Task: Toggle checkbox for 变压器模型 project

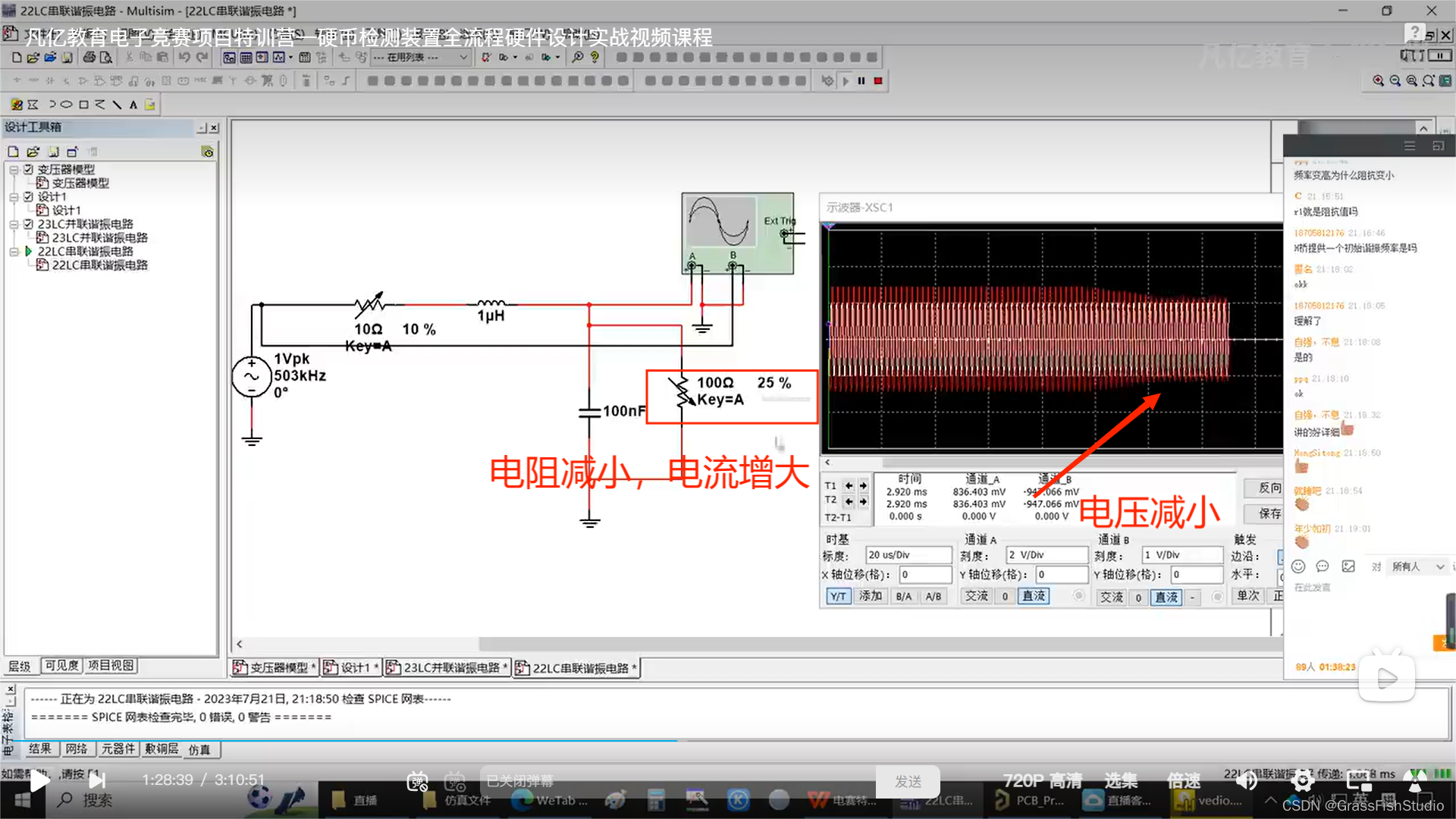Action: [28, 169]
